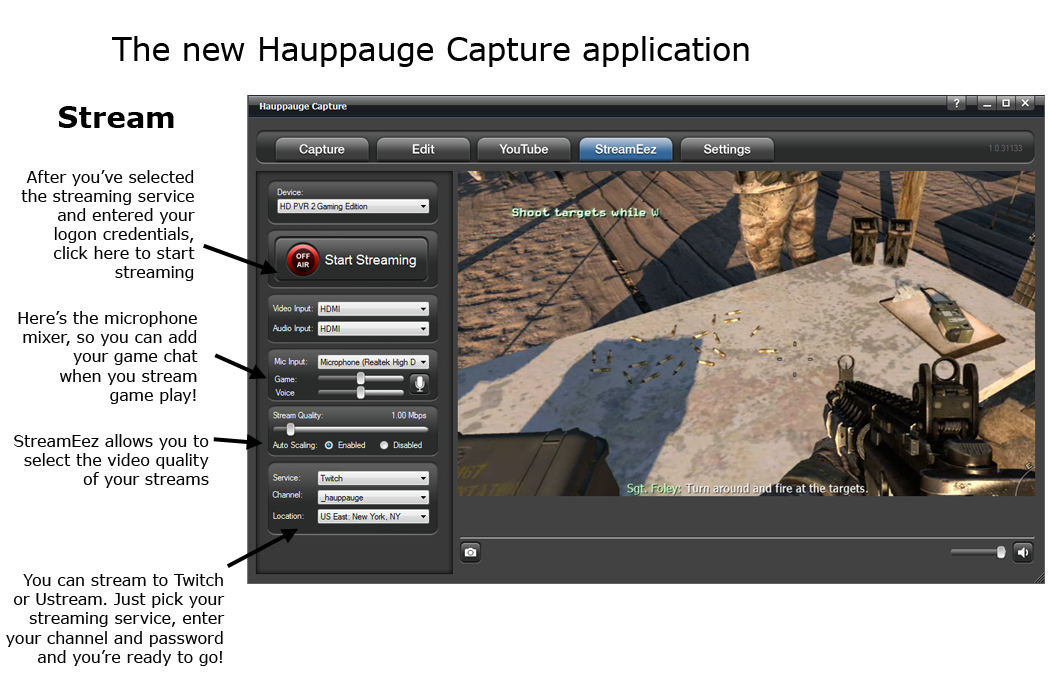Click the Voice volume slider handle
Viewport: 1050px width, 700px height.
(360, 393)
